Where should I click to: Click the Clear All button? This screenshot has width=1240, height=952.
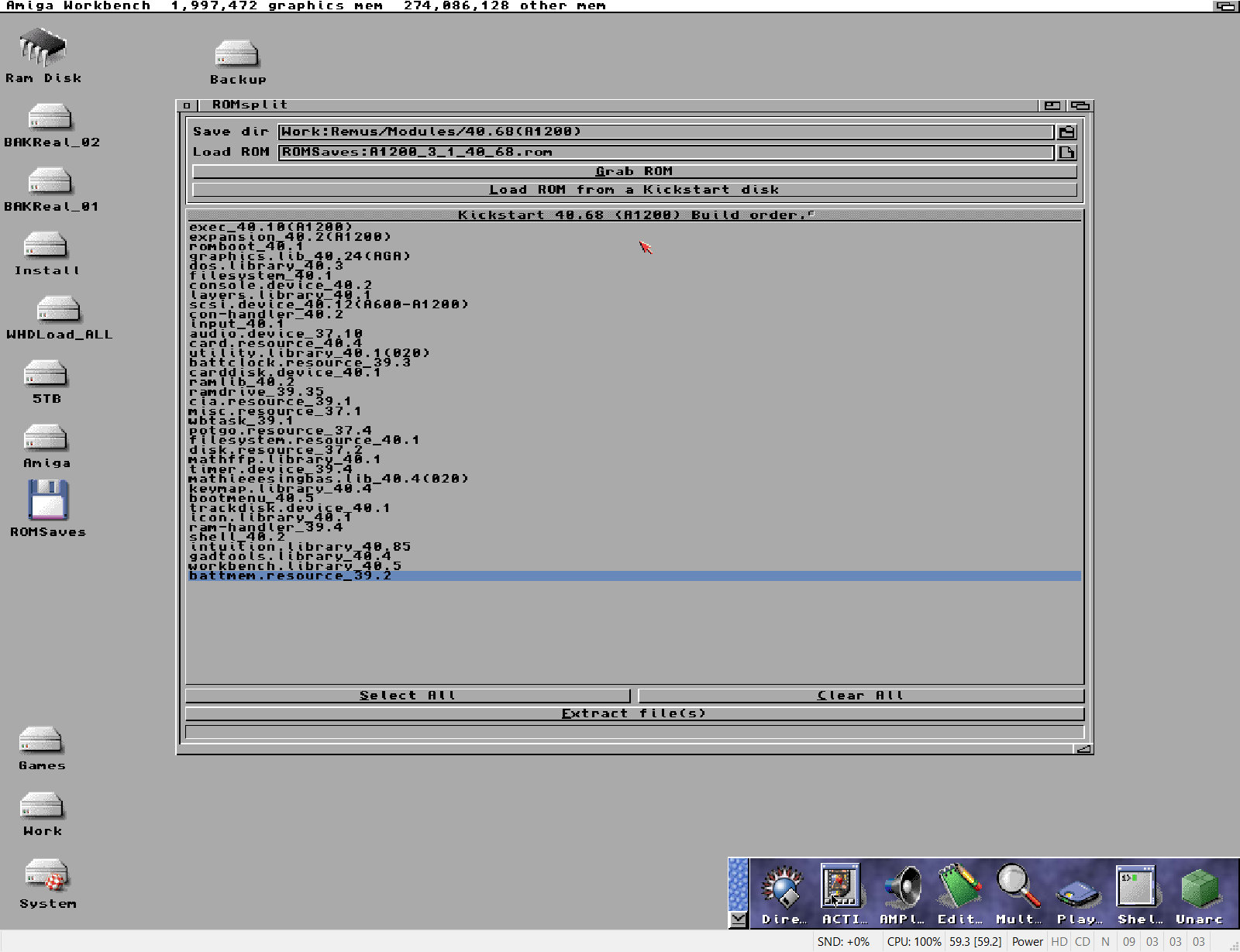(x=861, y=696)
